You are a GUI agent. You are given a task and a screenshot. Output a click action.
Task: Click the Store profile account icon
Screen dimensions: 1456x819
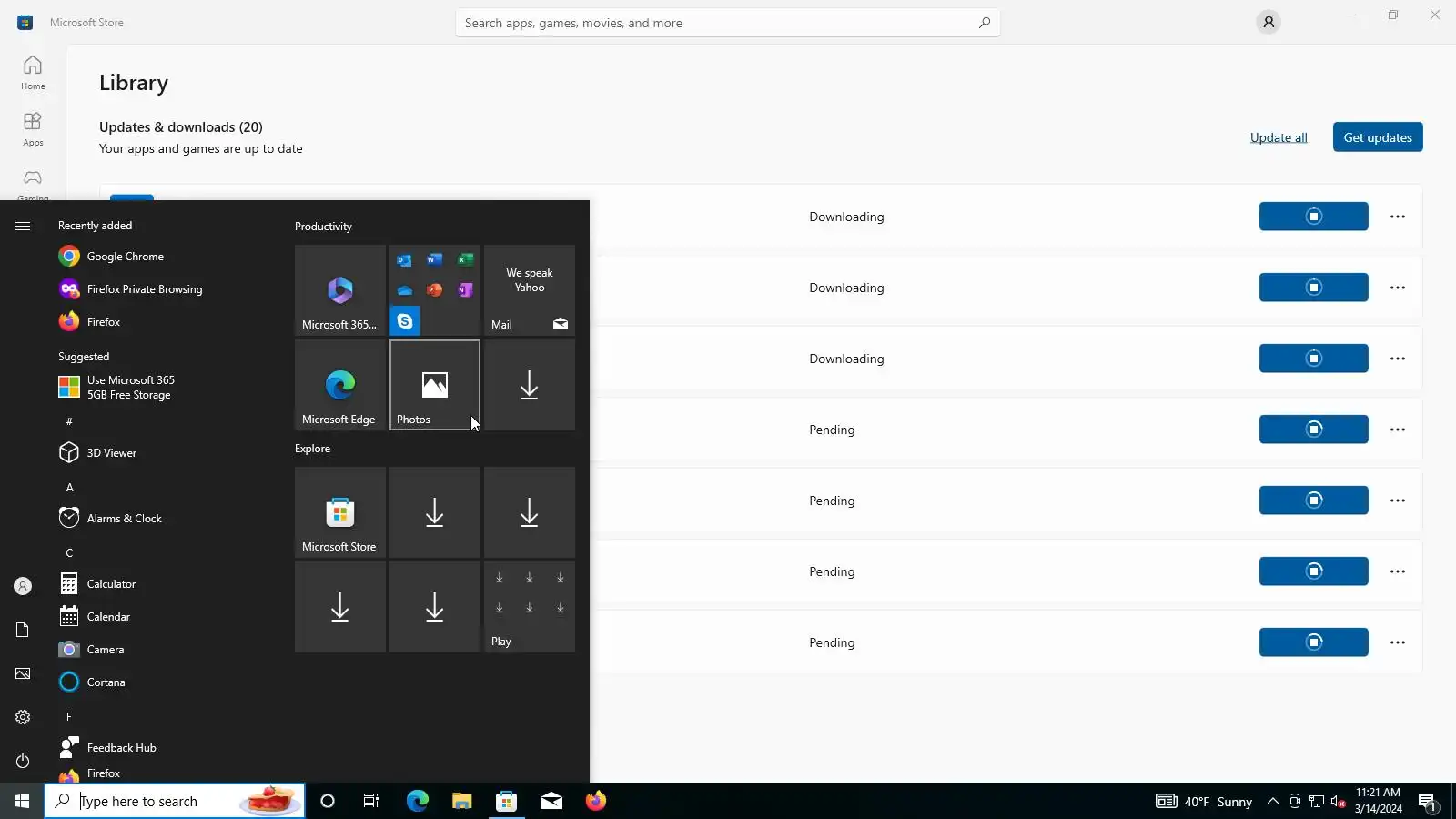pyautogui.click(x=1269, y=22)
